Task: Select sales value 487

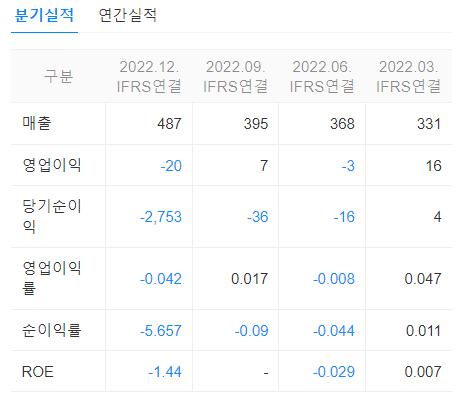Action: click(x=169, y=124)
